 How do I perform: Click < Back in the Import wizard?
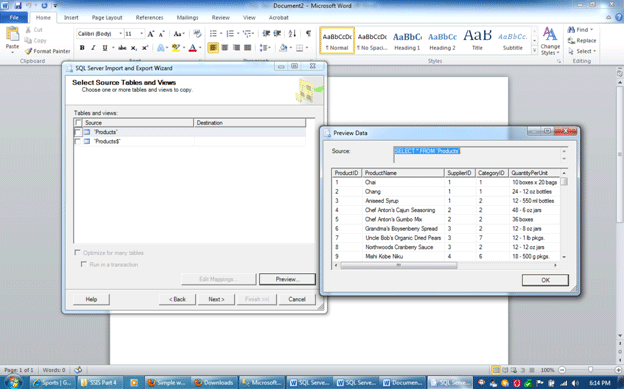coord(177,299)
